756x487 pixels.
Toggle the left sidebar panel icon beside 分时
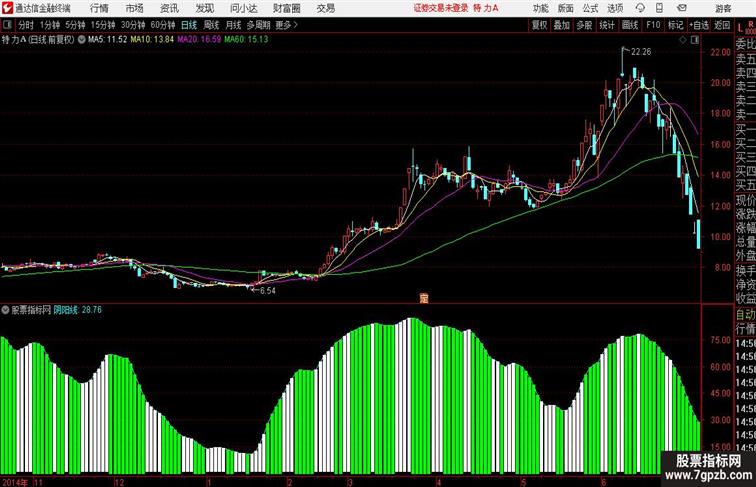pyautogui.click(x=7, y=25)
